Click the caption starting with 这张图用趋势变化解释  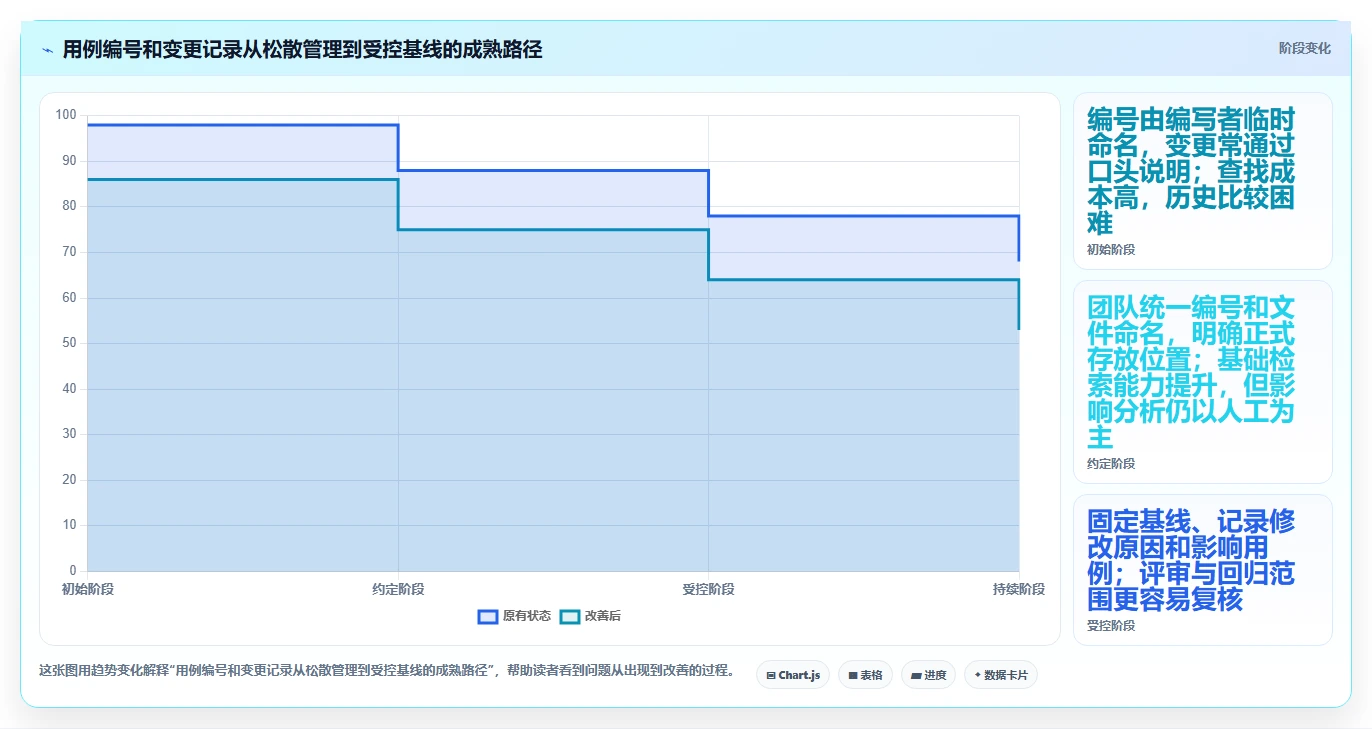click(386, 670)
